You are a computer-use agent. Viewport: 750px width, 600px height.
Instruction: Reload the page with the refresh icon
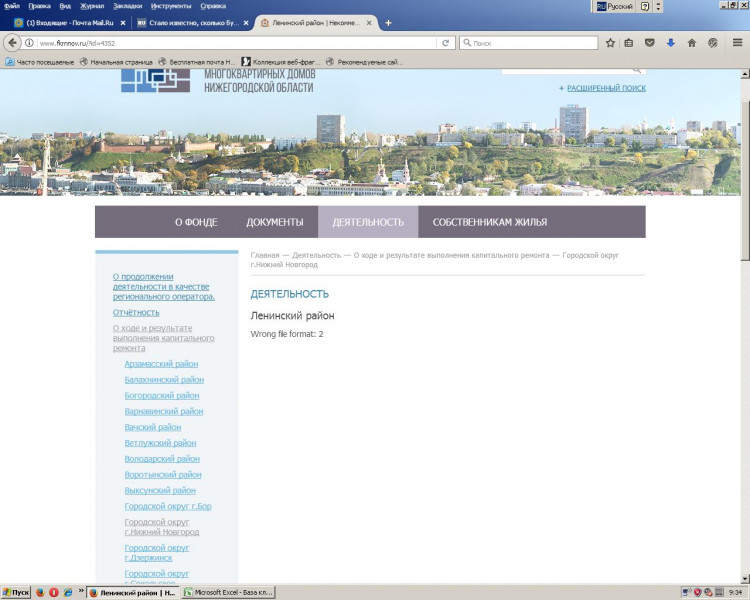(x=445, y=43)
